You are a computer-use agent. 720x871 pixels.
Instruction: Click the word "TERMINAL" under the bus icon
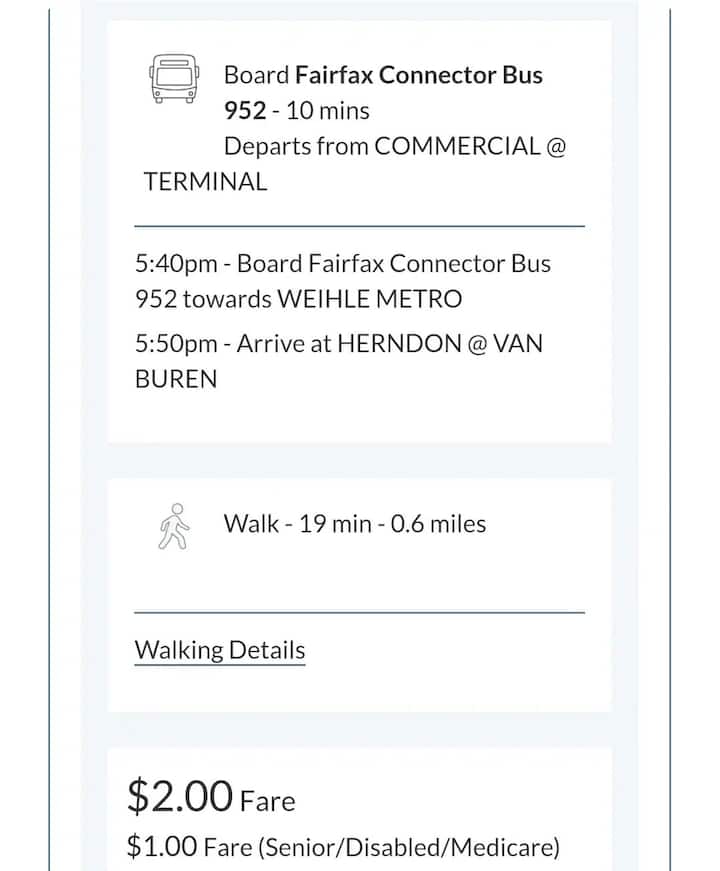206,182
